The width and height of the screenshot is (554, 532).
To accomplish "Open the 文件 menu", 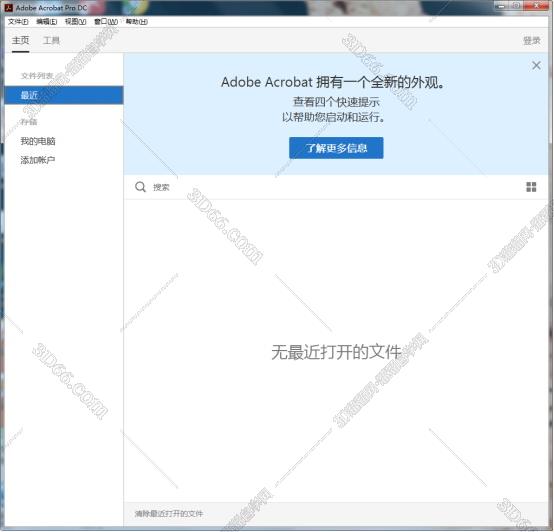I will [x=18, y=22].
